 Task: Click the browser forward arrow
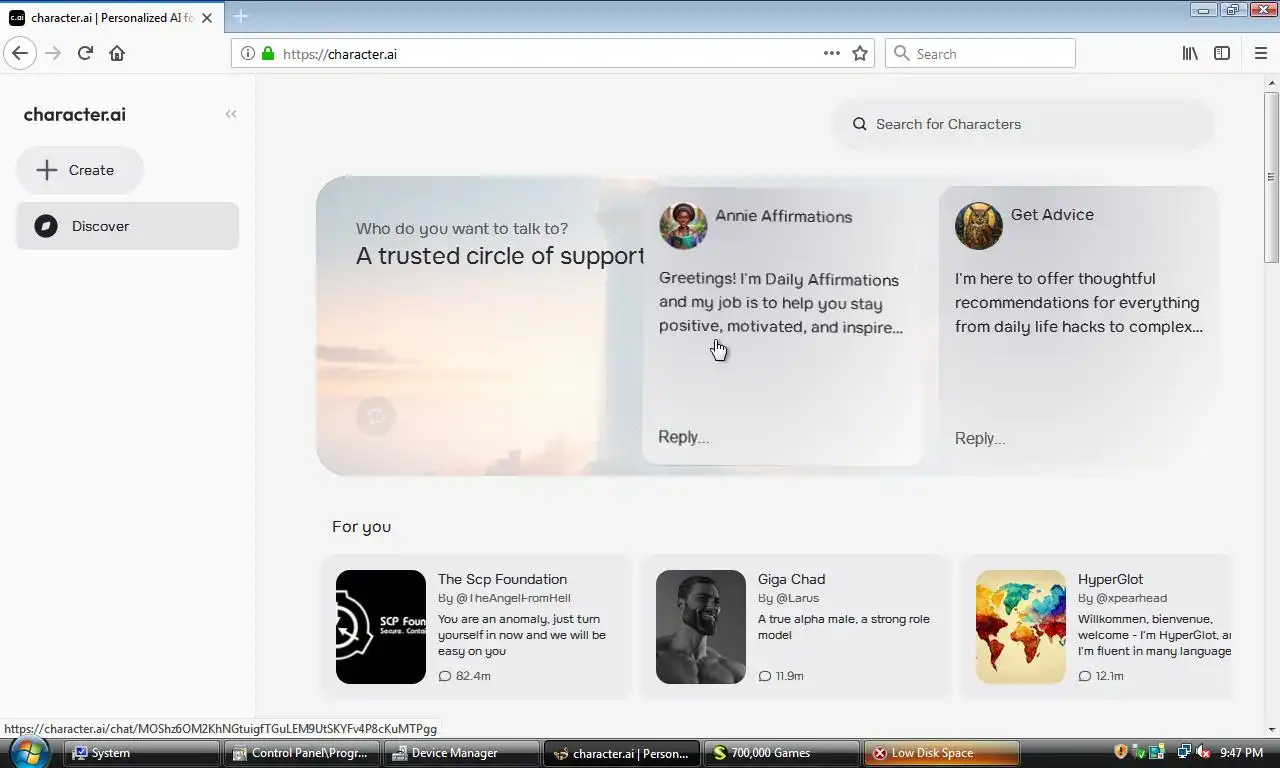[x=53, y=53]
